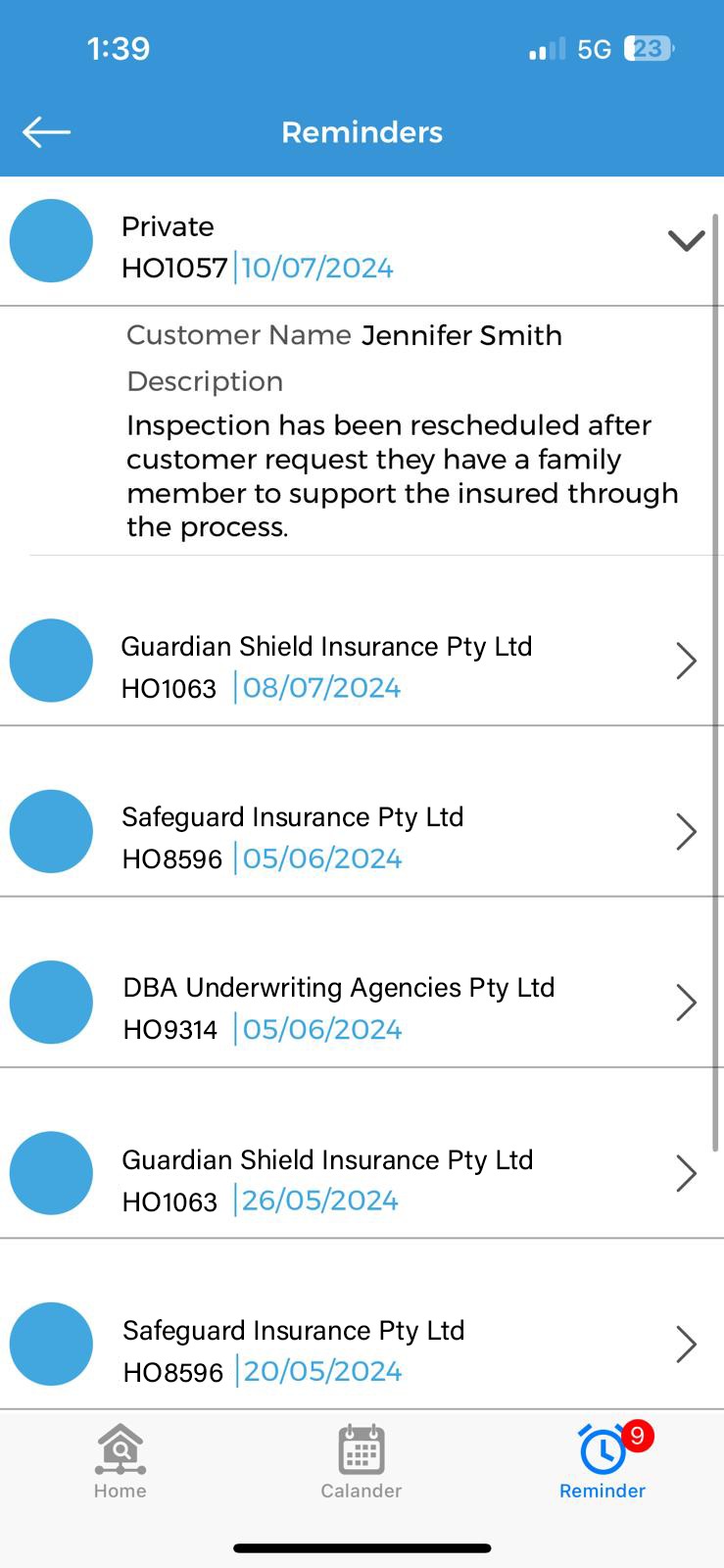Tap the avatar circle for DBA Underwriting

tap(51, 1003)
